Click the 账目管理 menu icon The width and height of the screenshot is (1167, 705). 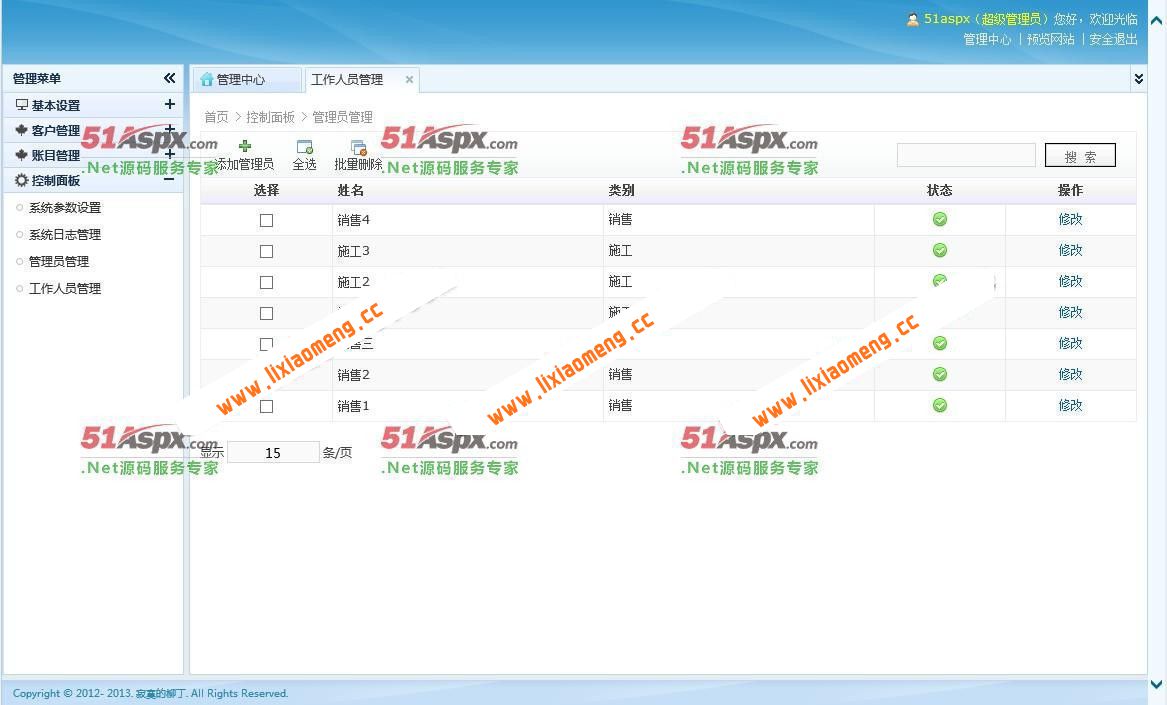pos(22,155)
